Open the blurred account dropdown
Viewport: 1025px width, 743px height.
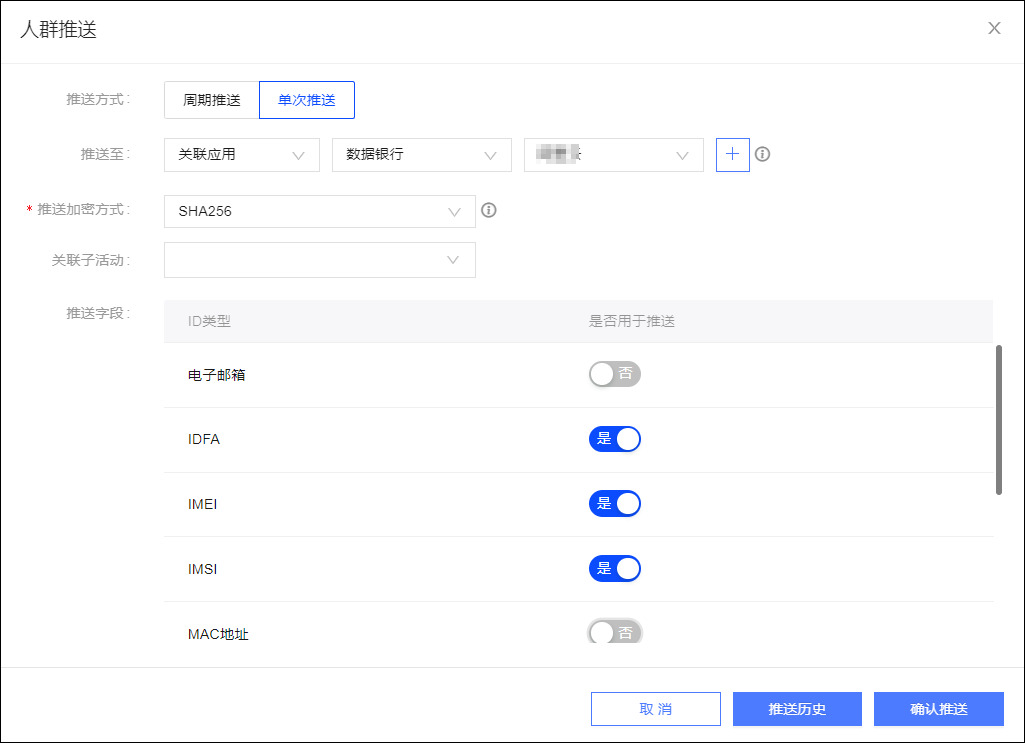tap(614, 155)
